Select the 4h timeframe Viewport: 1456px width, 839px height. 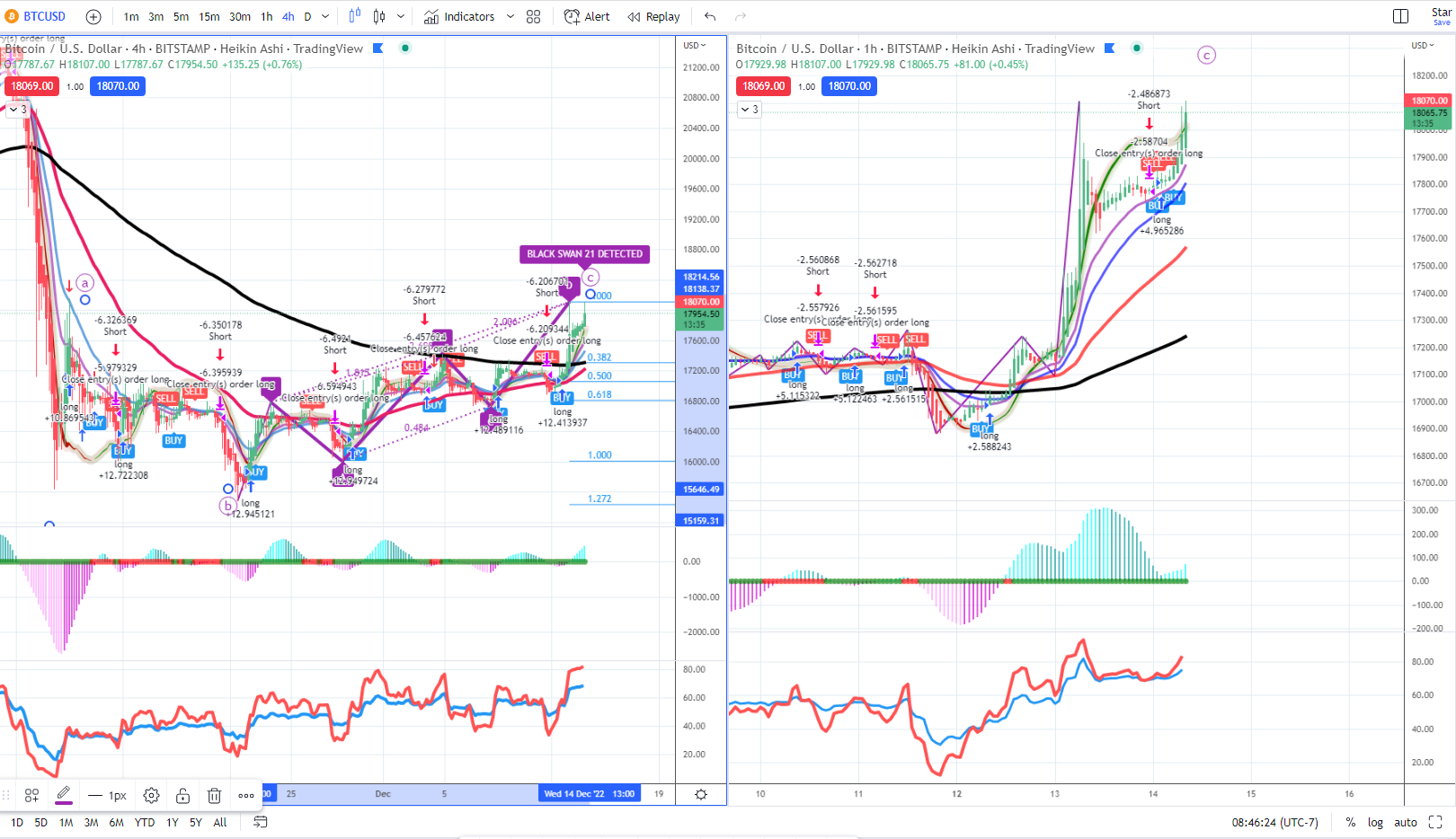coord(289,16)
